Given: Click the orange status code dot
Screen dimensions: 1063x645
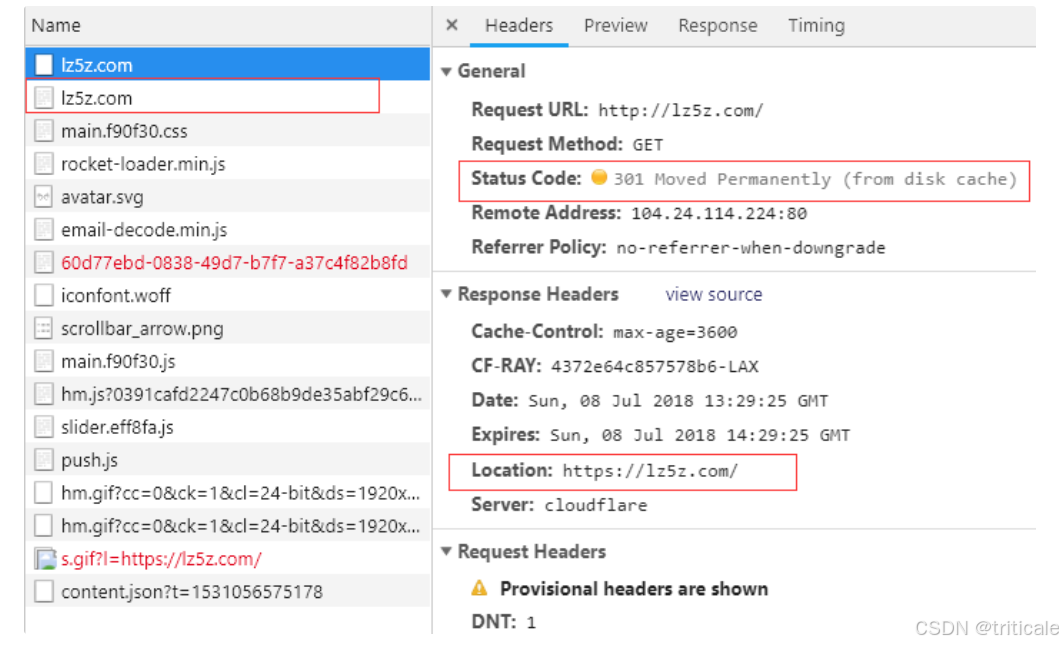Looking at the screenshot, I should [599, 178].
